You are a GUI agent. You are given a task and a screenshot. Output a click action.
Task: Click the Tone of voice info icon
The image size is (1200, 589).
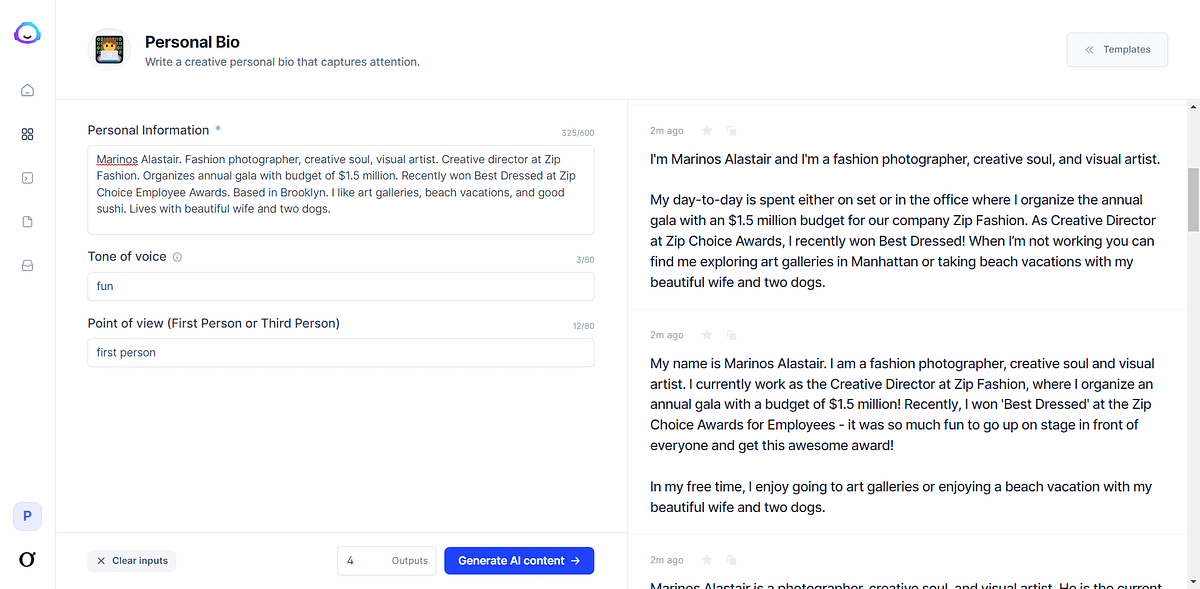(177, 257)
